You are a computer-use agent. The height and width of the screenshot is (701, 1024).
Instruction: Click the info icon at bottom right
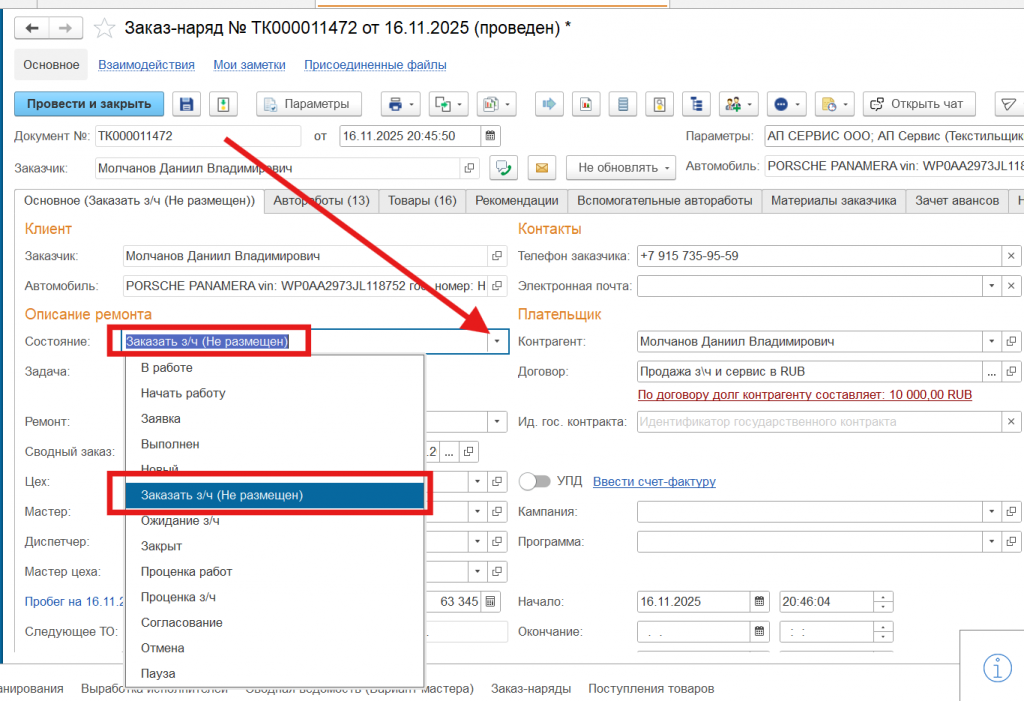click(x=997, y=667)
